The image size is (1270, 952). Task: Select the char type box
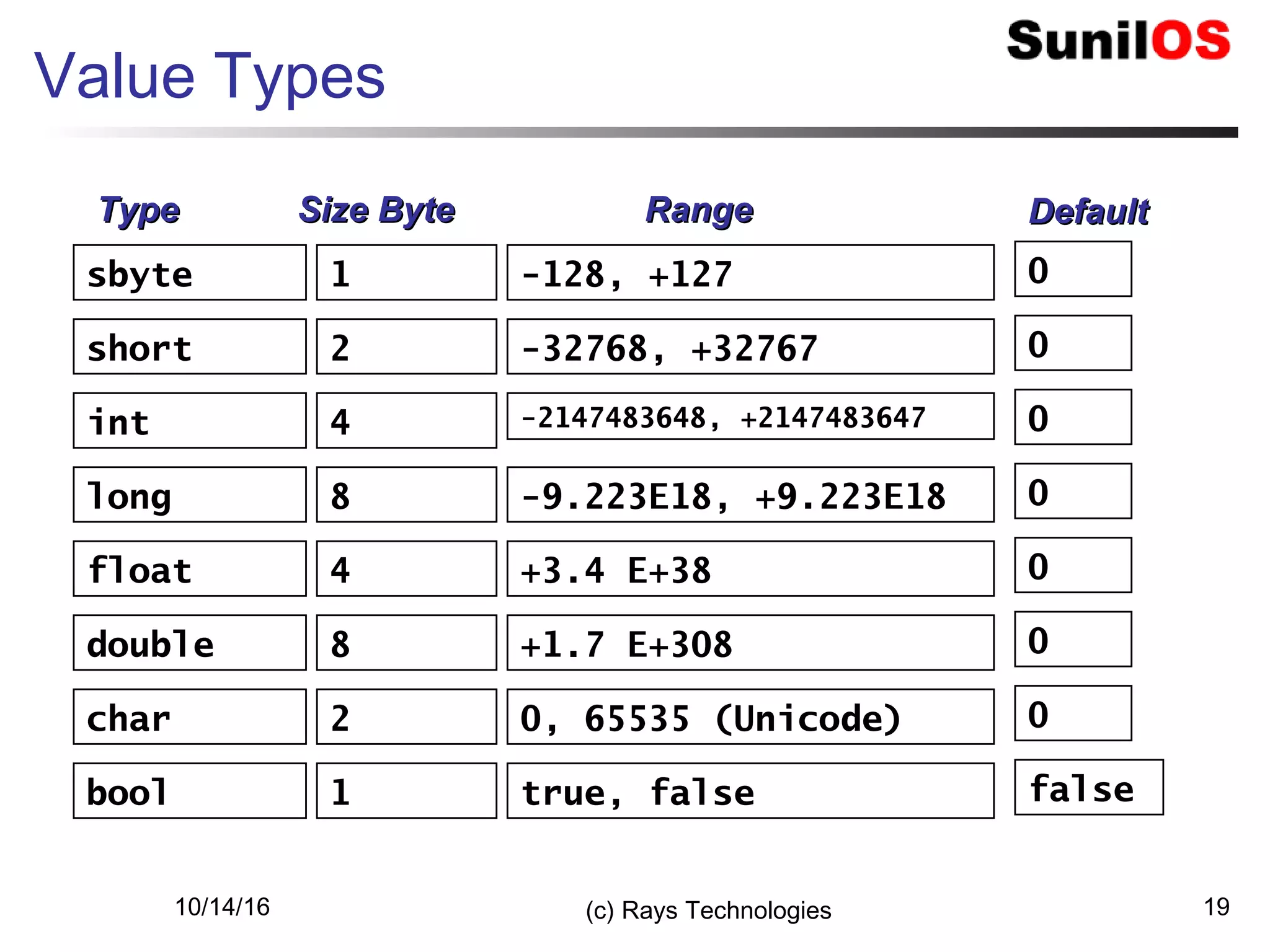click(x=189, y=716)
